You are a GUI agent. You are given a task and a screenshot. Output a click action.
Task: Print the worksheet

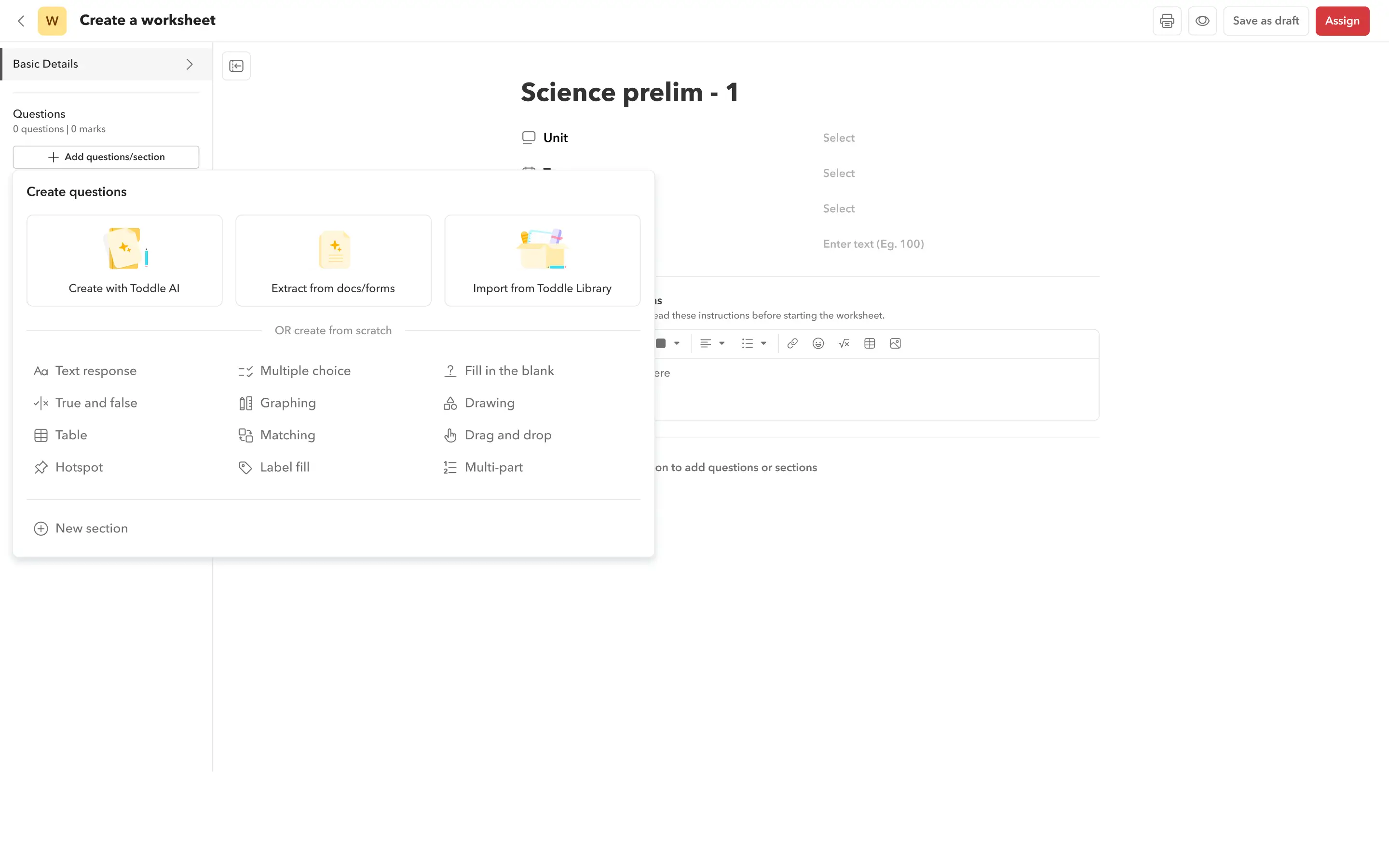[x=1167, y=21]
